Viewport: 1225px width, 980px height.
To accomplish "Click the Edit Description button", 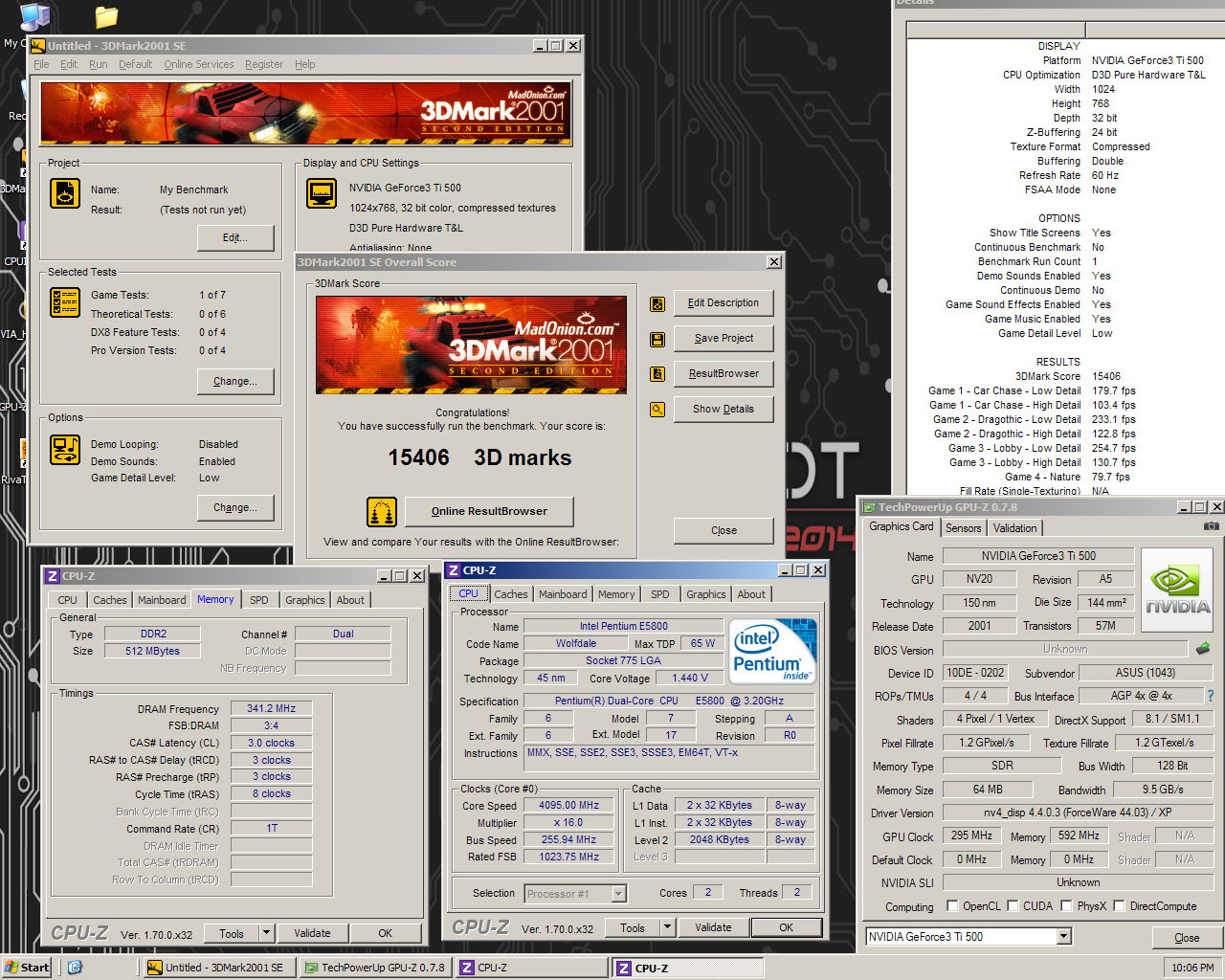I will coord(724,303).
